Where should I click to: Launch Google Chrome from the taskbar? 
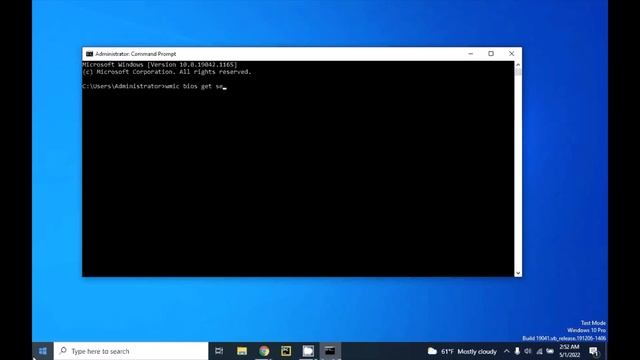click(264, 351)
